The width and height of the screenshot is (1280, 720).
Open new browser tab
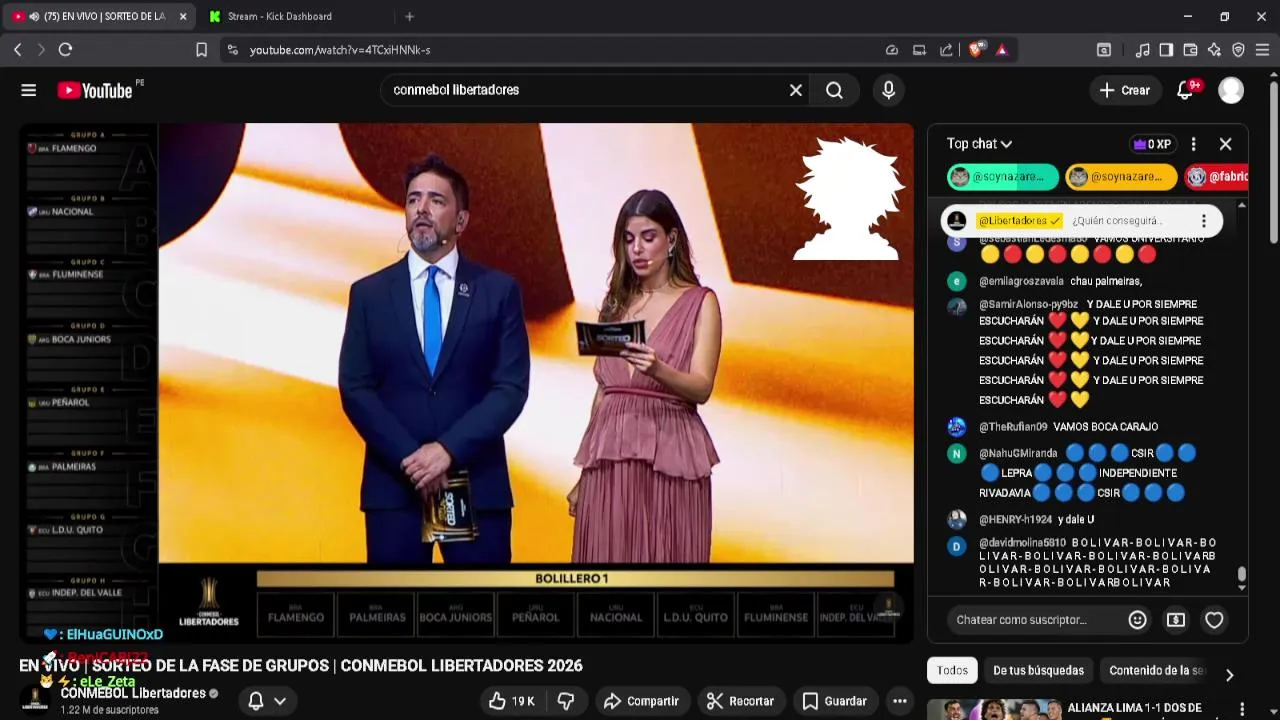[x=409, y=16]
